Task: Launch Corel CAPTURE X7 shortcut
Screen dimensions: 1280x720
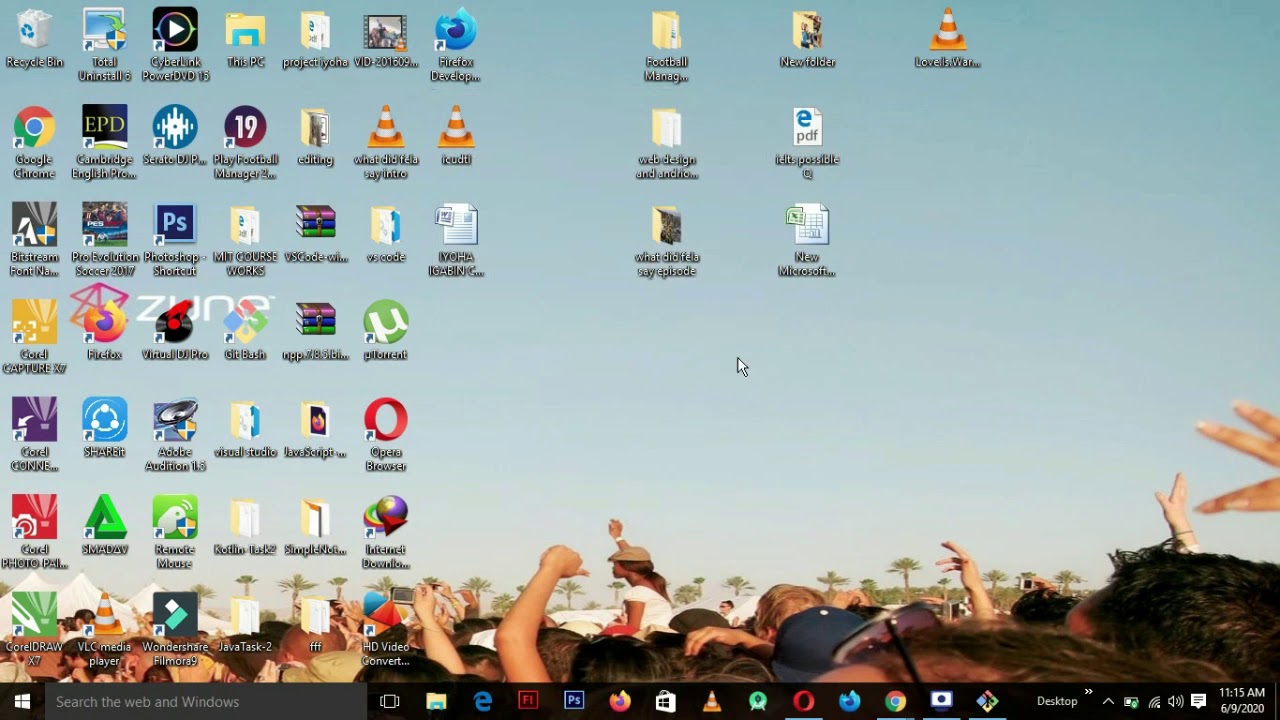Action: 34,337
